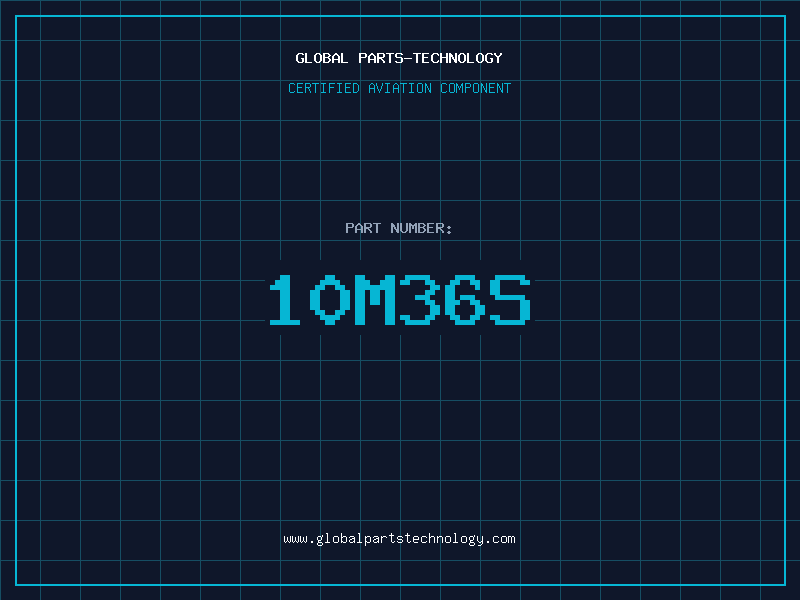Open the www.globalpartstechnology.com link
The width and height of the screenshot is (800, 600).
(399, 539)
